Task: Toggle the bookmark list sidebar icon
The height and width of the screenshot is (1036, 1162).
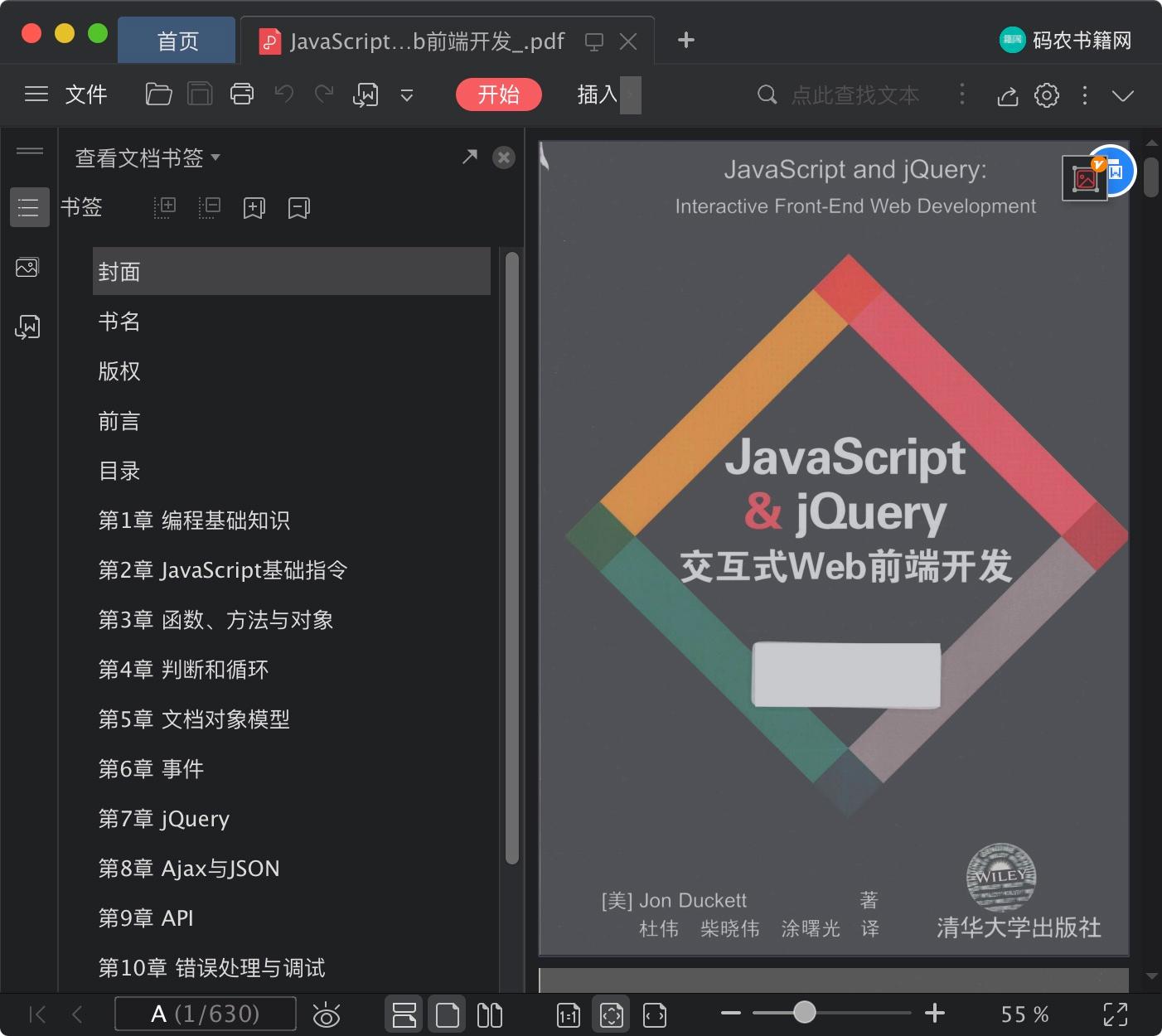Action: [x=29, y=207]
